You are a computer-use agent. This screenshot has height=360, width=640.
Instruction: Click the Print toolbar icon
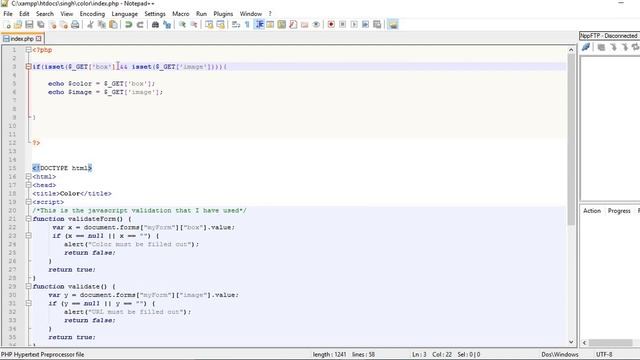coord(75,24)
